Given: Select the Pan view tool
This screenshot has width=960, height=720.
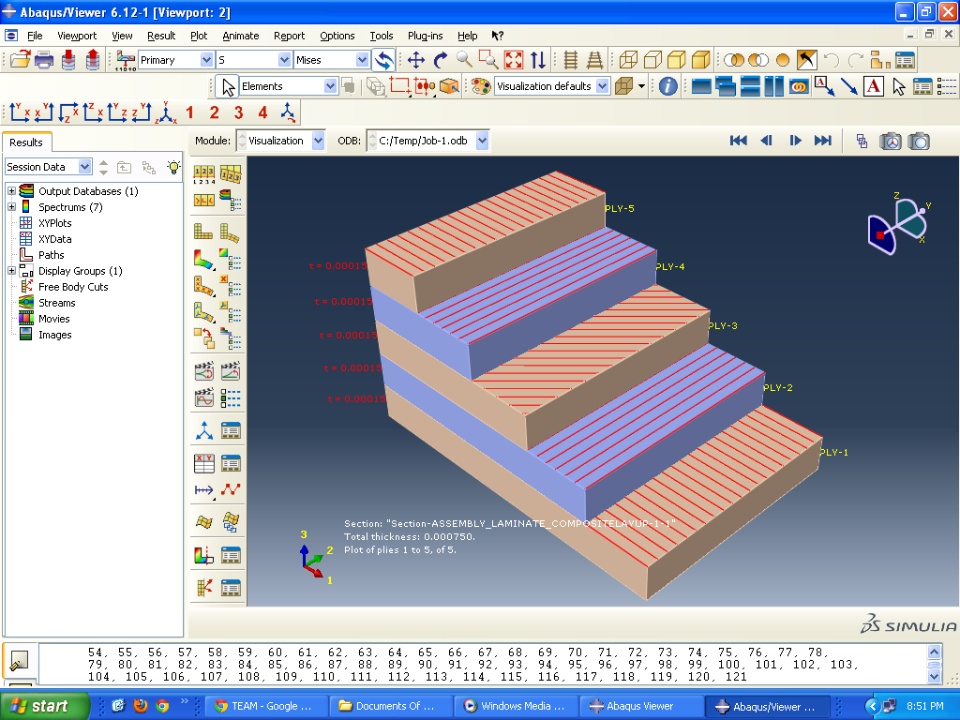Looking at the screenshot, I should pyautogui.click(x=416, y=60).
